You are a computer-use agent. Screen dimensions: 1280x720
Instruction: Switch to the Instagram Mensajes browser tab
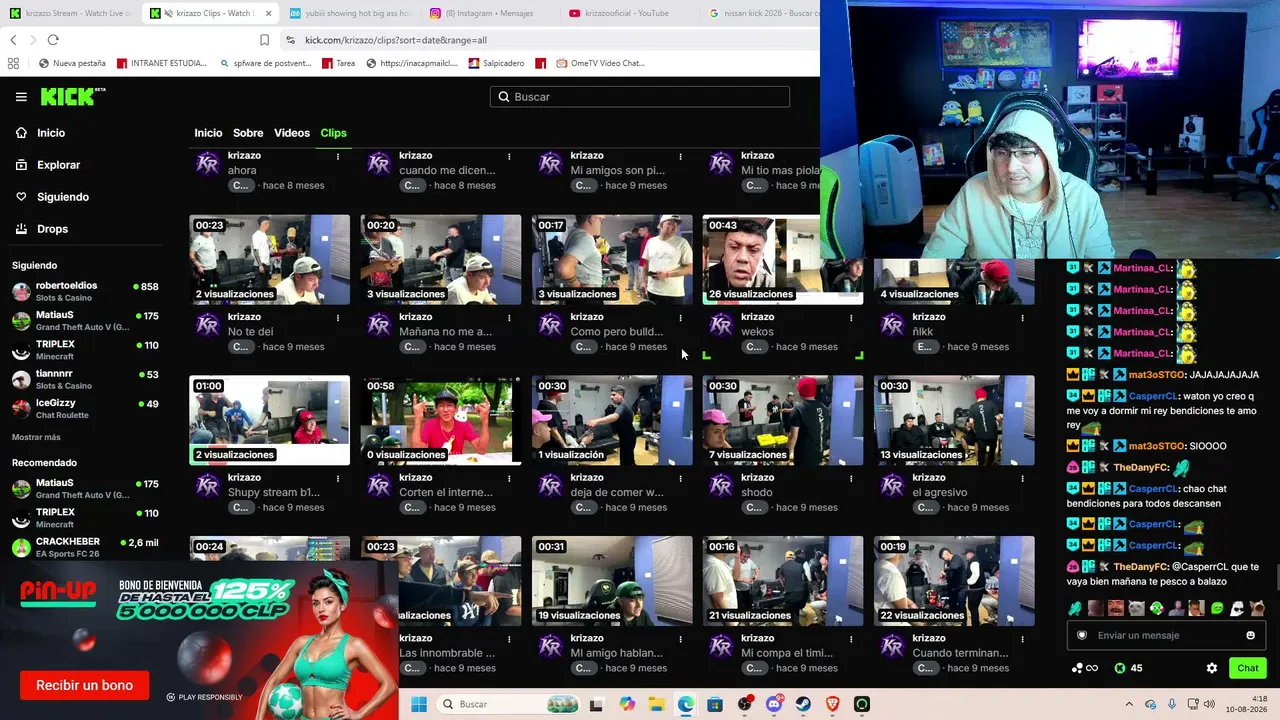[488, 13]
